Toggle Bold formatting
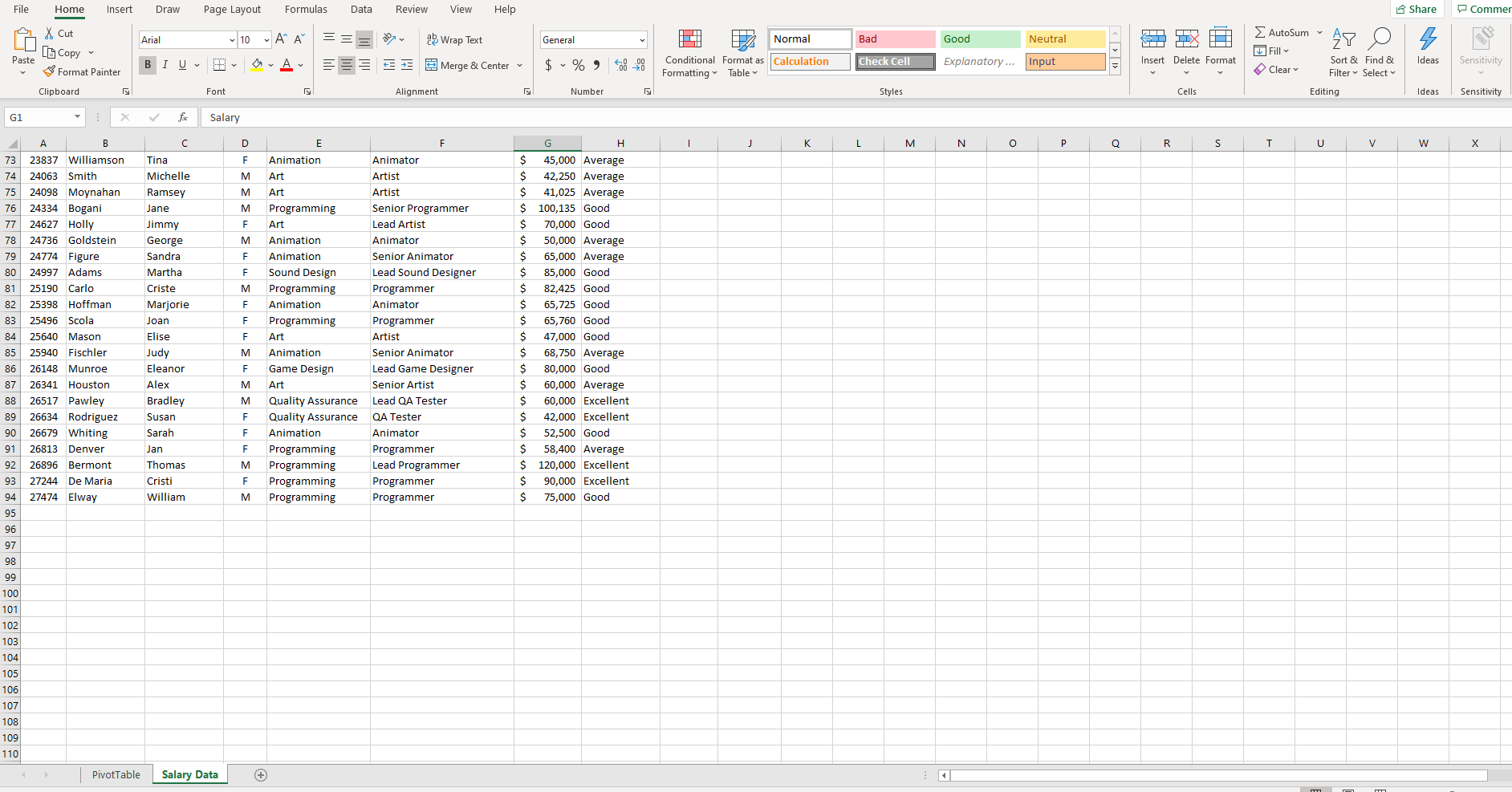The width and height of the screenshot is (1512, 792). pos(148,65)
